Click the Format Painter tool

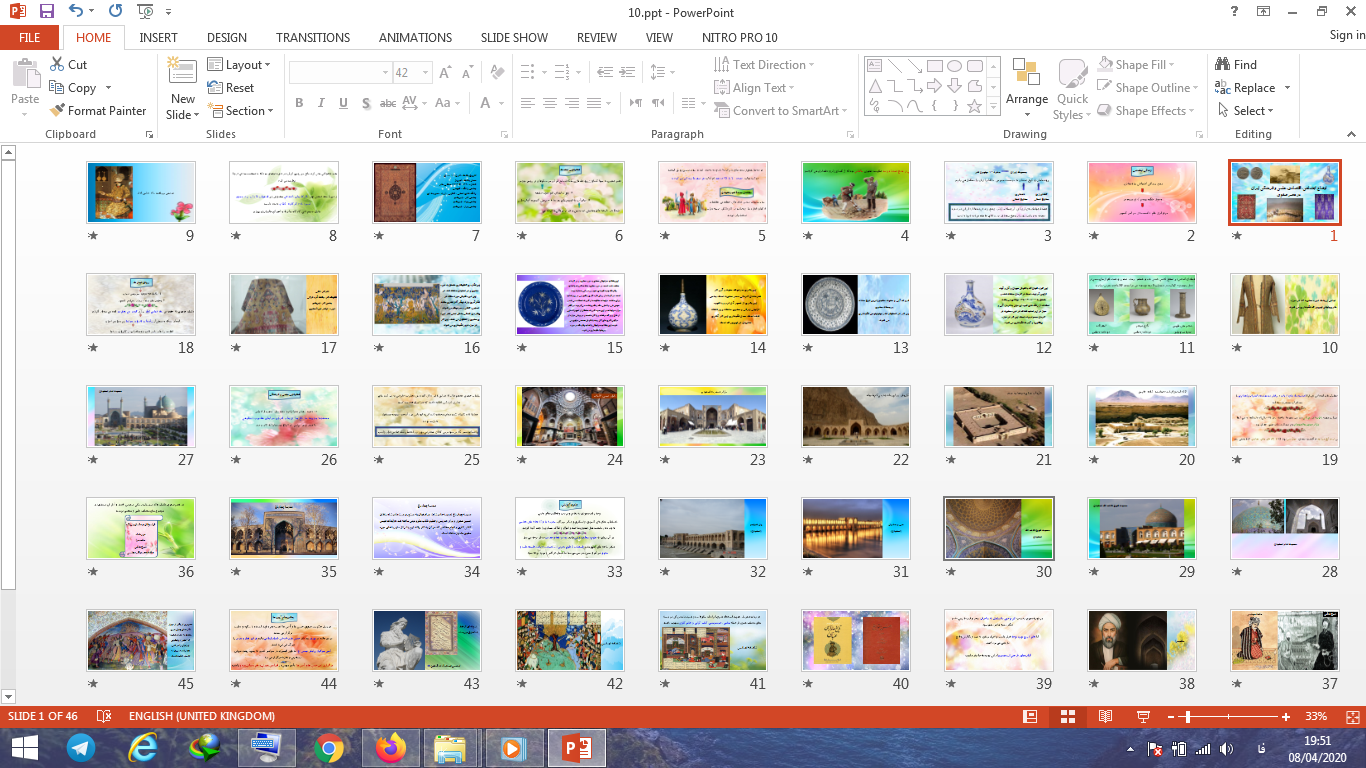(97, 111)
